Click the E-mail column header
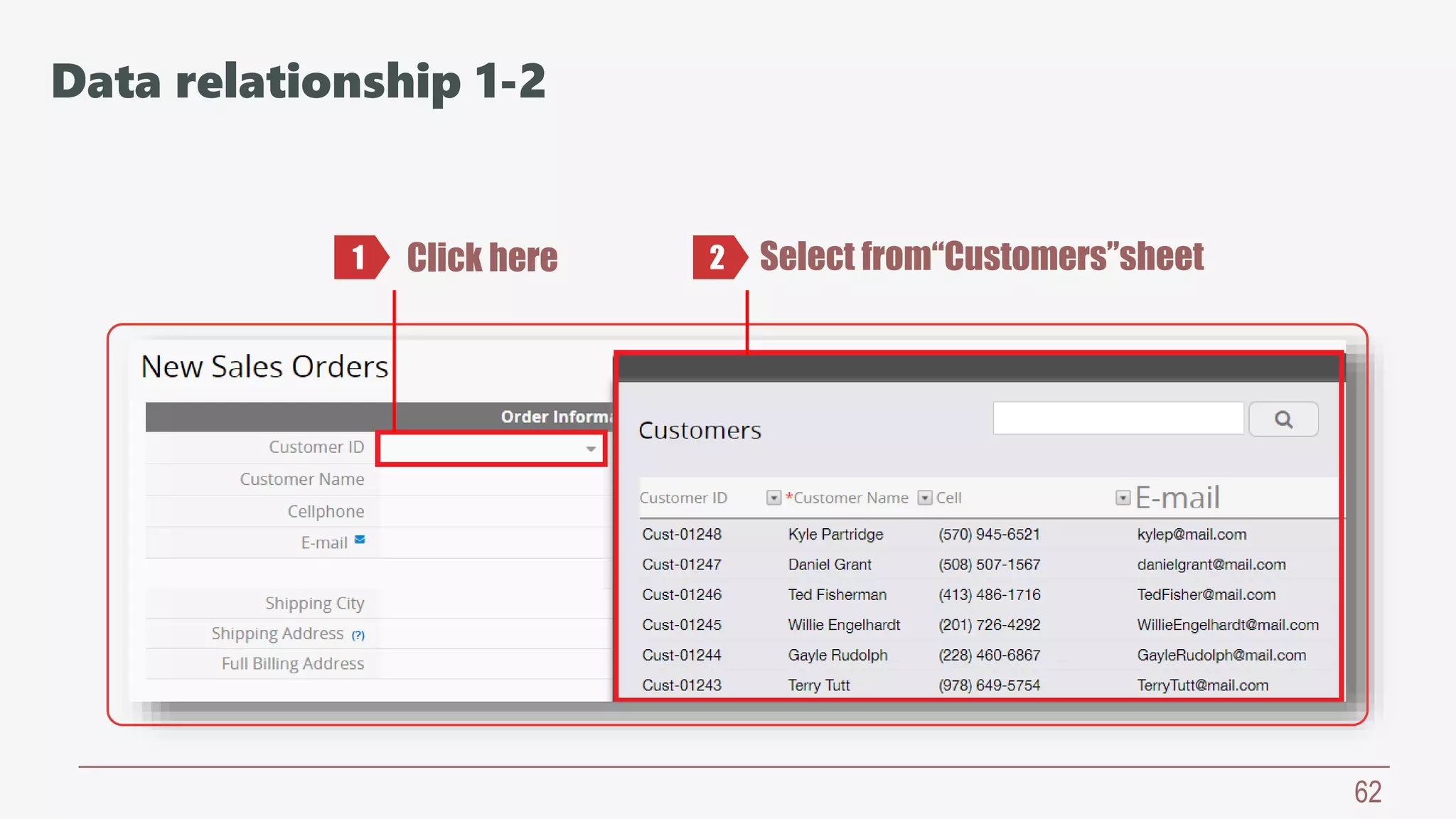Screen dimensions: 1456x819 (x=1177, y=498)
